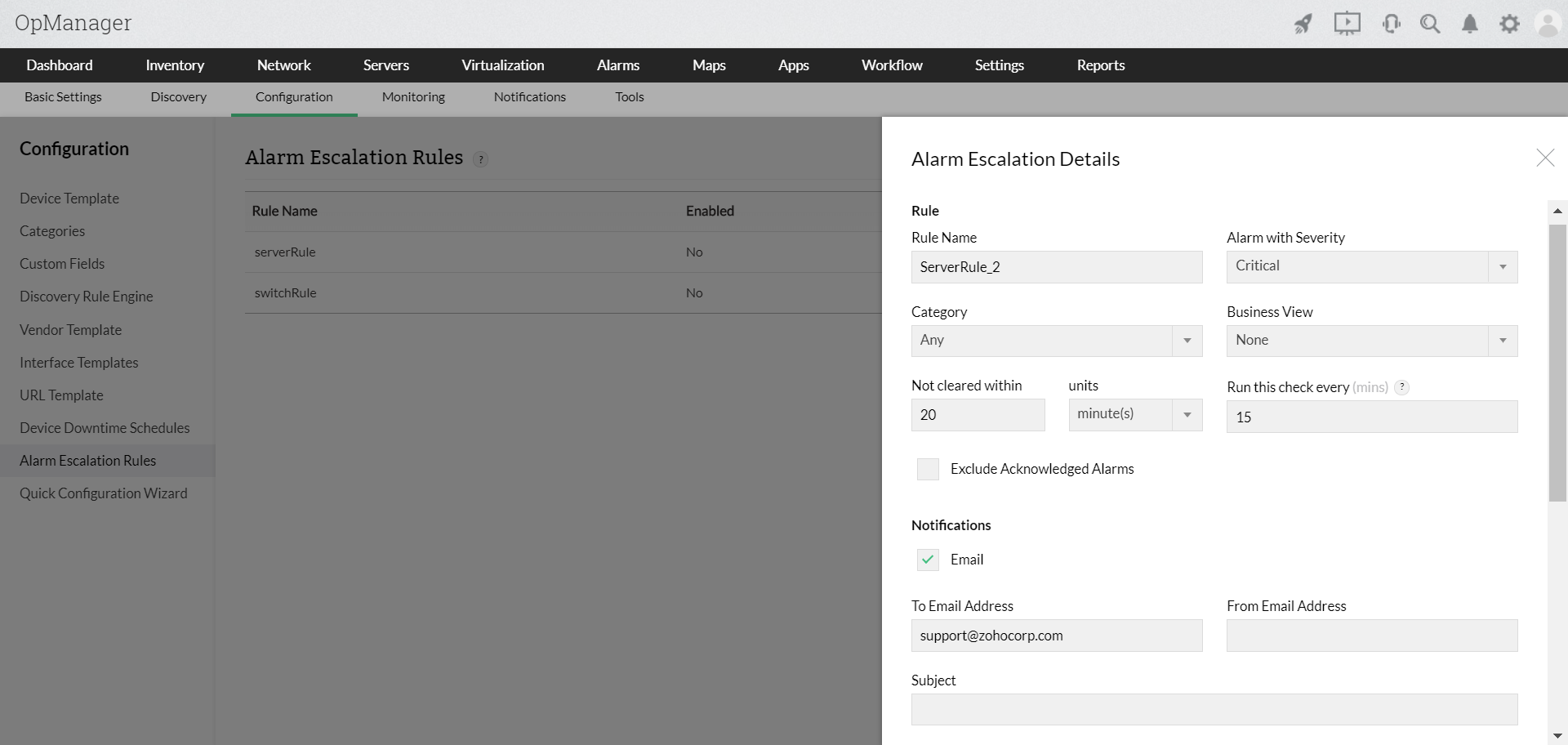Open Device Downtime Schedules link

tap(105, 428)
